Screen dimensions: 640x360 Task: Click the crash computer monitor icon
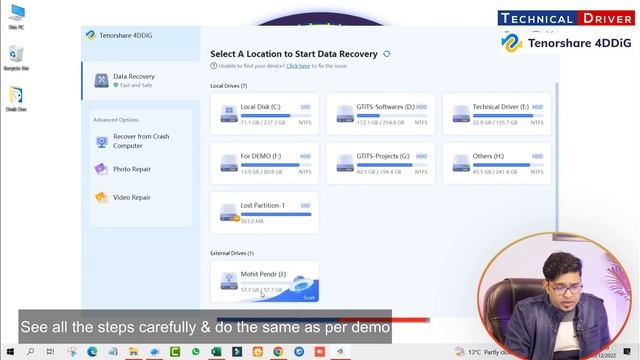click(x=101, y=141)
